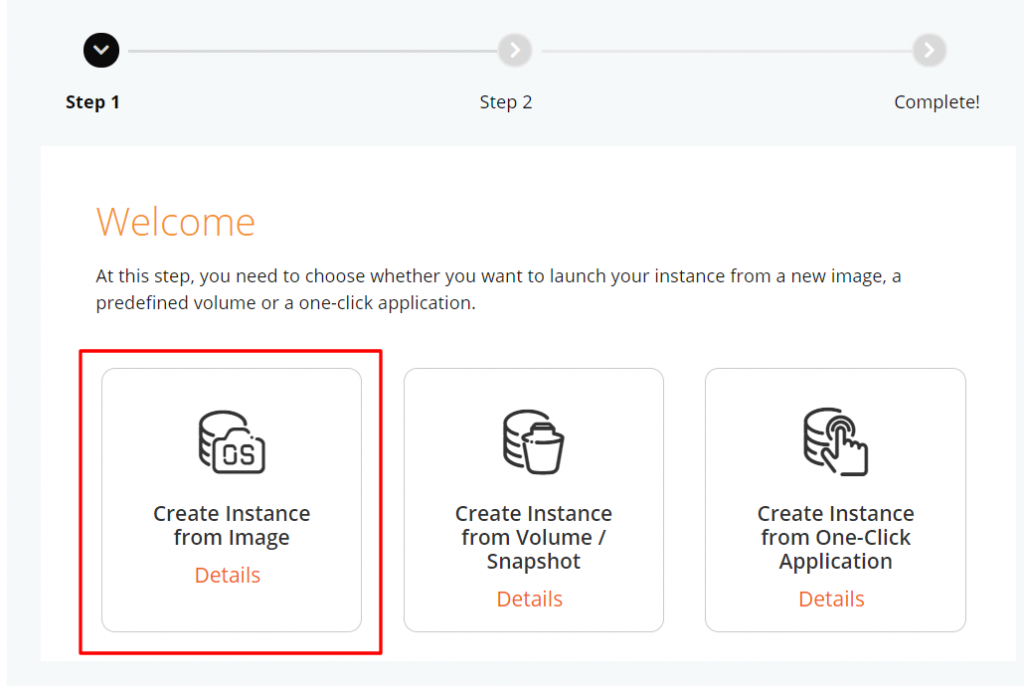
Task: Click the Welcome heading
Action: 176,222
